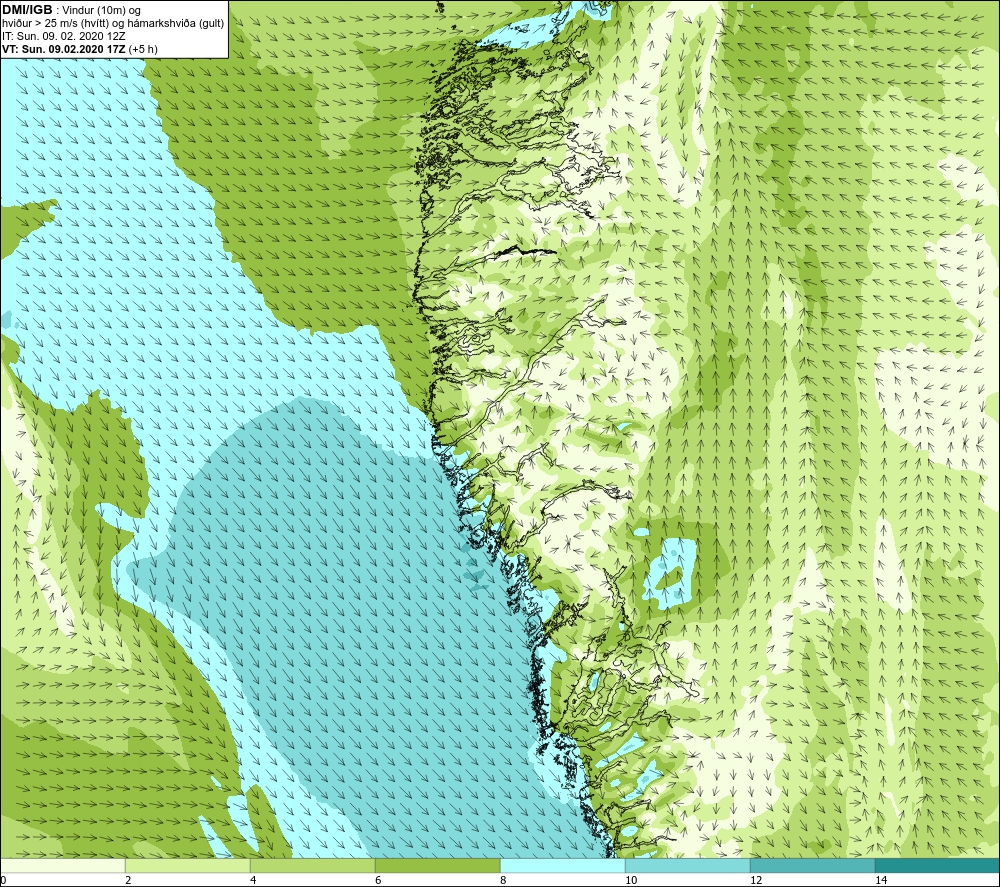The width and height of the screenshot is (1000, 887).
Task: Click the dark teal above-14 m/s legend swatch
Action: pos(938,866)
